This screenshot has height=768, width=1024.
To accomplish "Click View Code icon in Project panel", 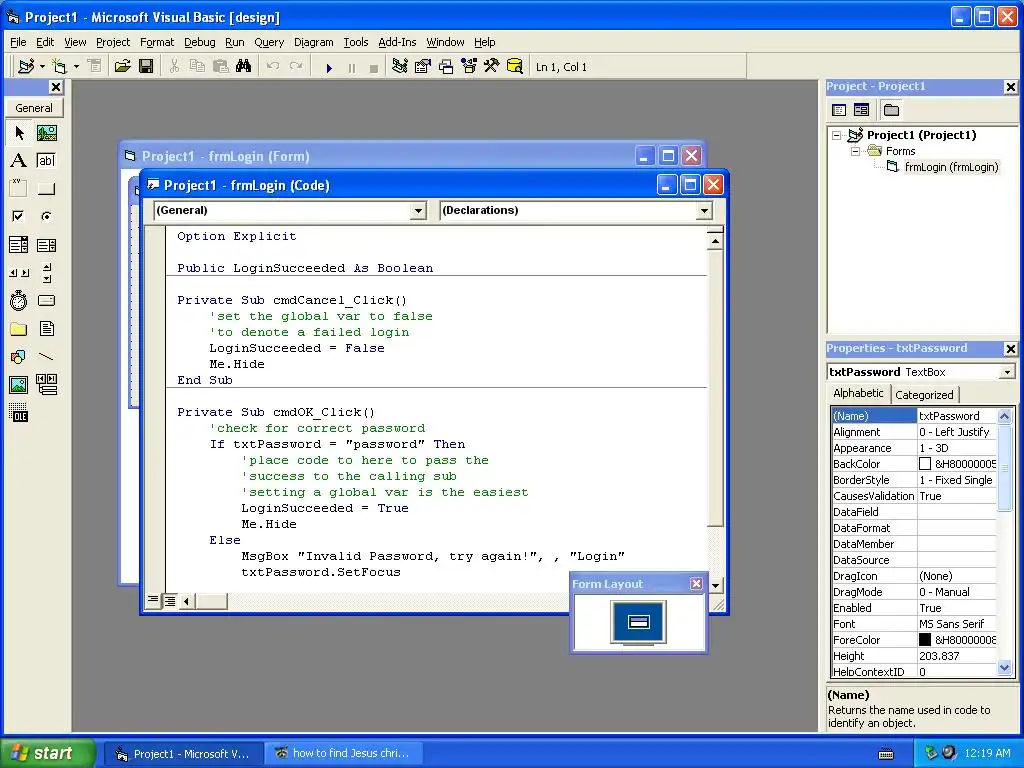I will 839,110.
